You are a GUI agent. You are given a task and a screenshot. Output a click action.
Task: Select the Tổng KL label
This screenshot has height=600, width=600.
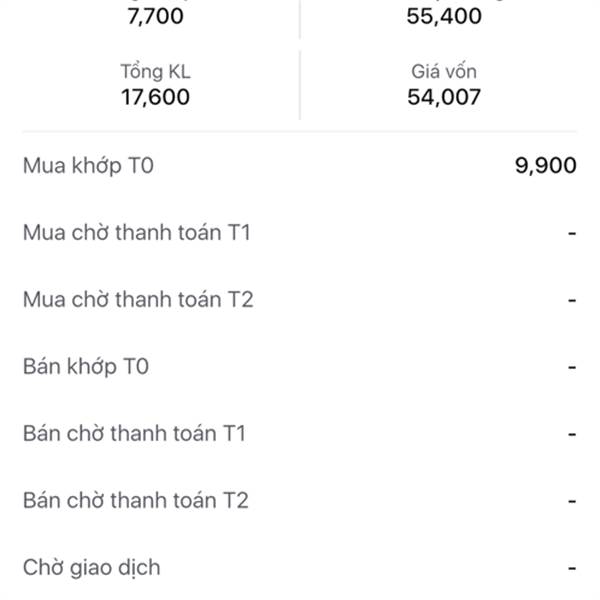click(x=155, y=72)
